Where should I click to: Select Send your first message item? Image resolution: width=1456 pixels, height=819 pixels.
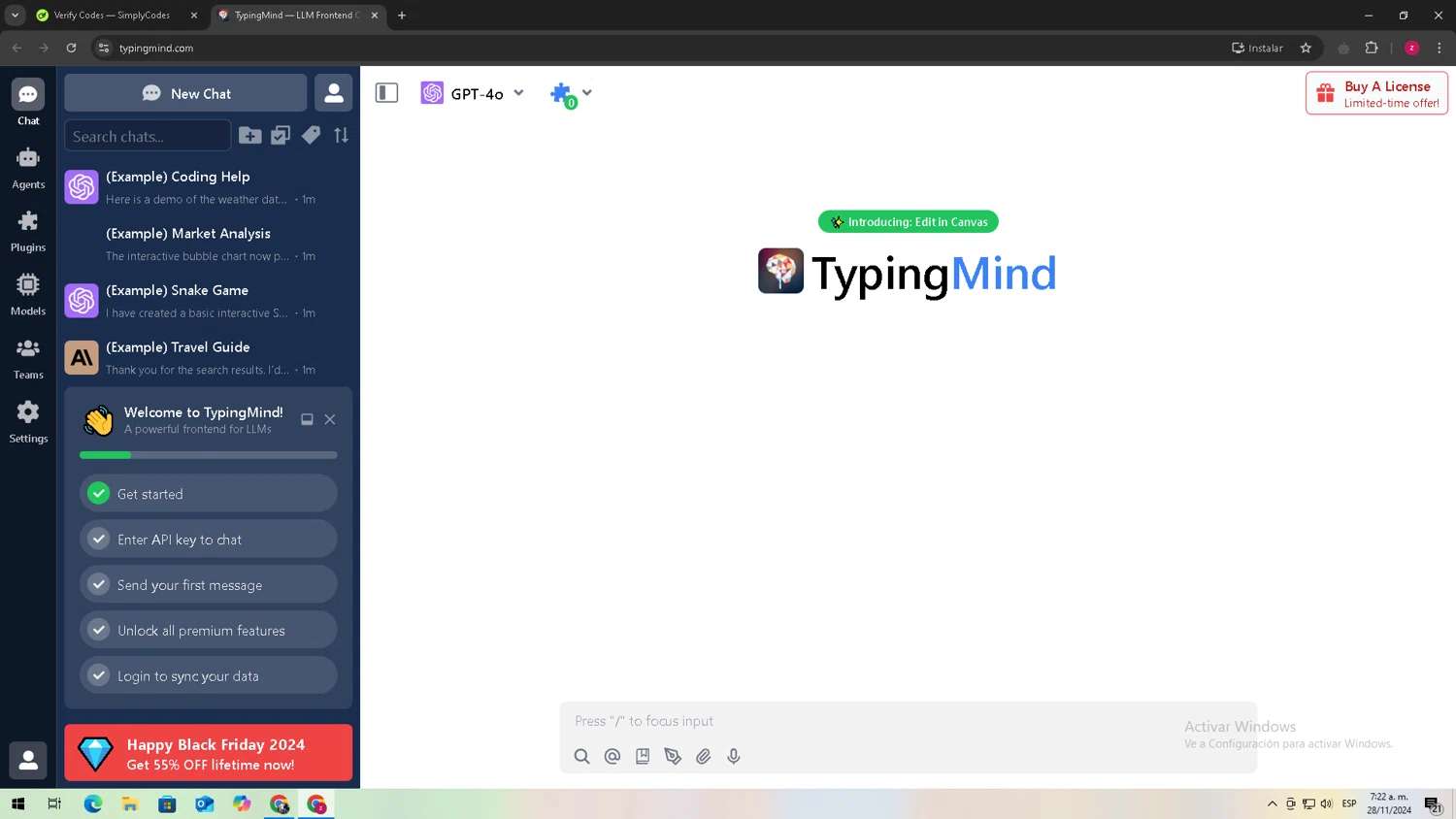(209, 585)
